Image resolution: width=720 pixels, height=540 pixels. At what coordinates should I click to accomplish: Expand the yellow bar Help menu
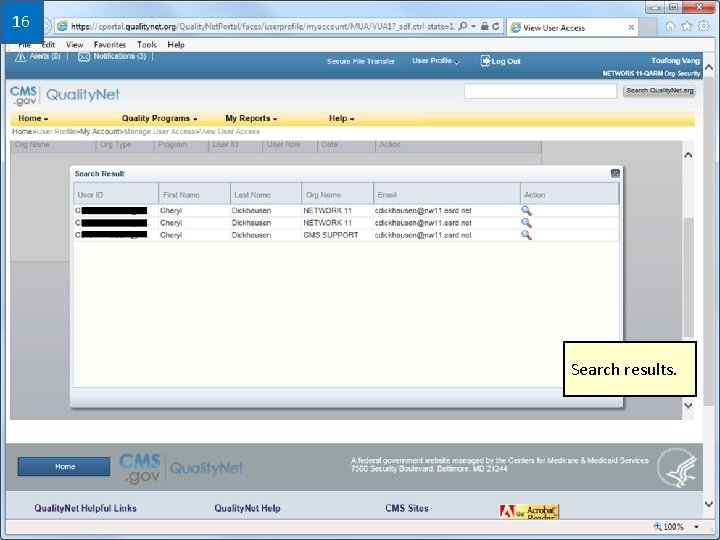pyautogui.click(x=342, y=118)
